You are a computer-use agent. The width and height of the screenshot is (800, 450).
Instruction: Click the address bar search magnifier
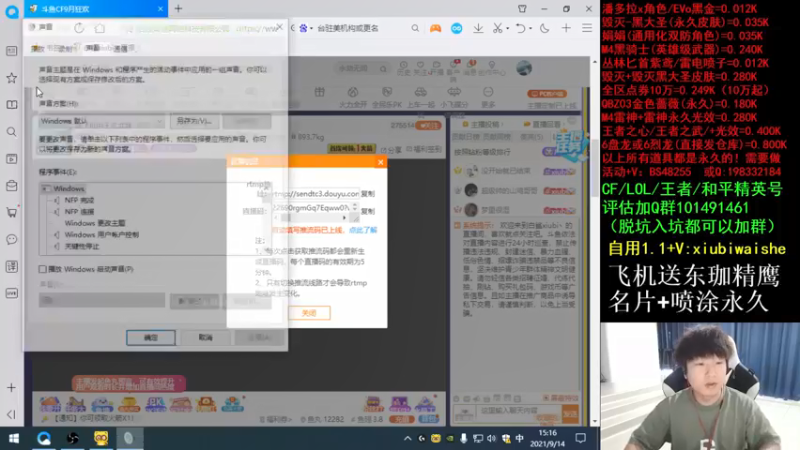pos(415,29)
